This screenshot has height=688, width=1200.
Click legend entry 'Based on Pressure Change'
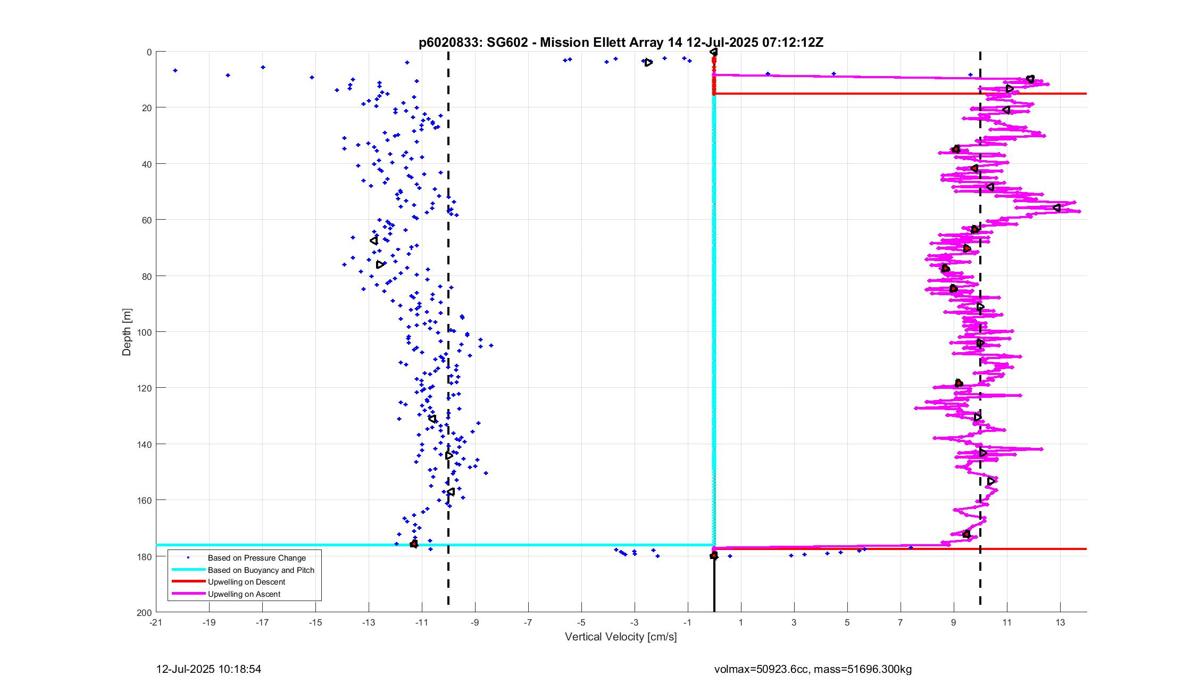coord(257,557)
